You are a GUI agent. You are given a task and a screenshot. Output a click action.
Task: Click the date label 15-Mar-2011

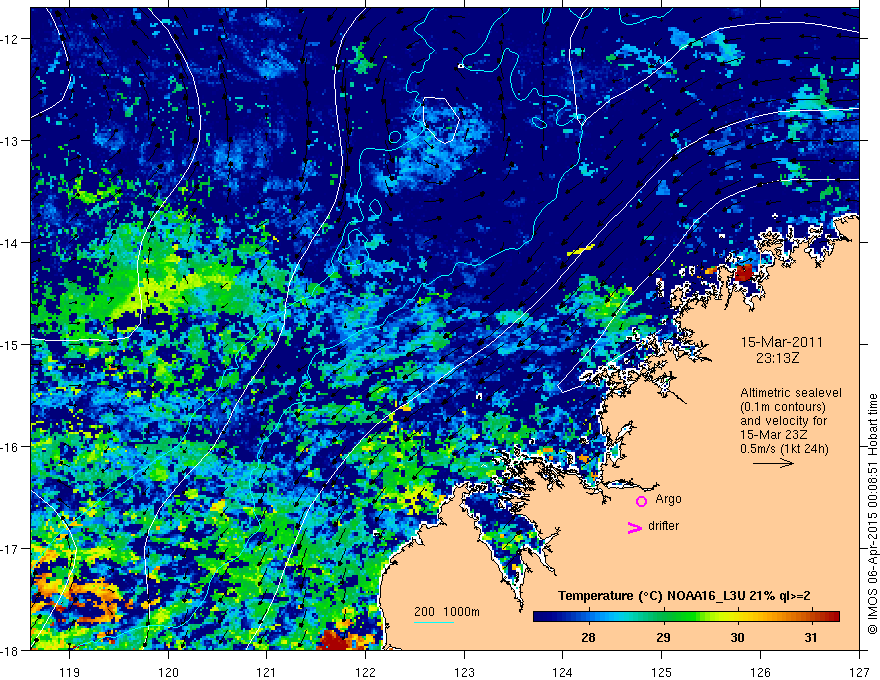782,342
